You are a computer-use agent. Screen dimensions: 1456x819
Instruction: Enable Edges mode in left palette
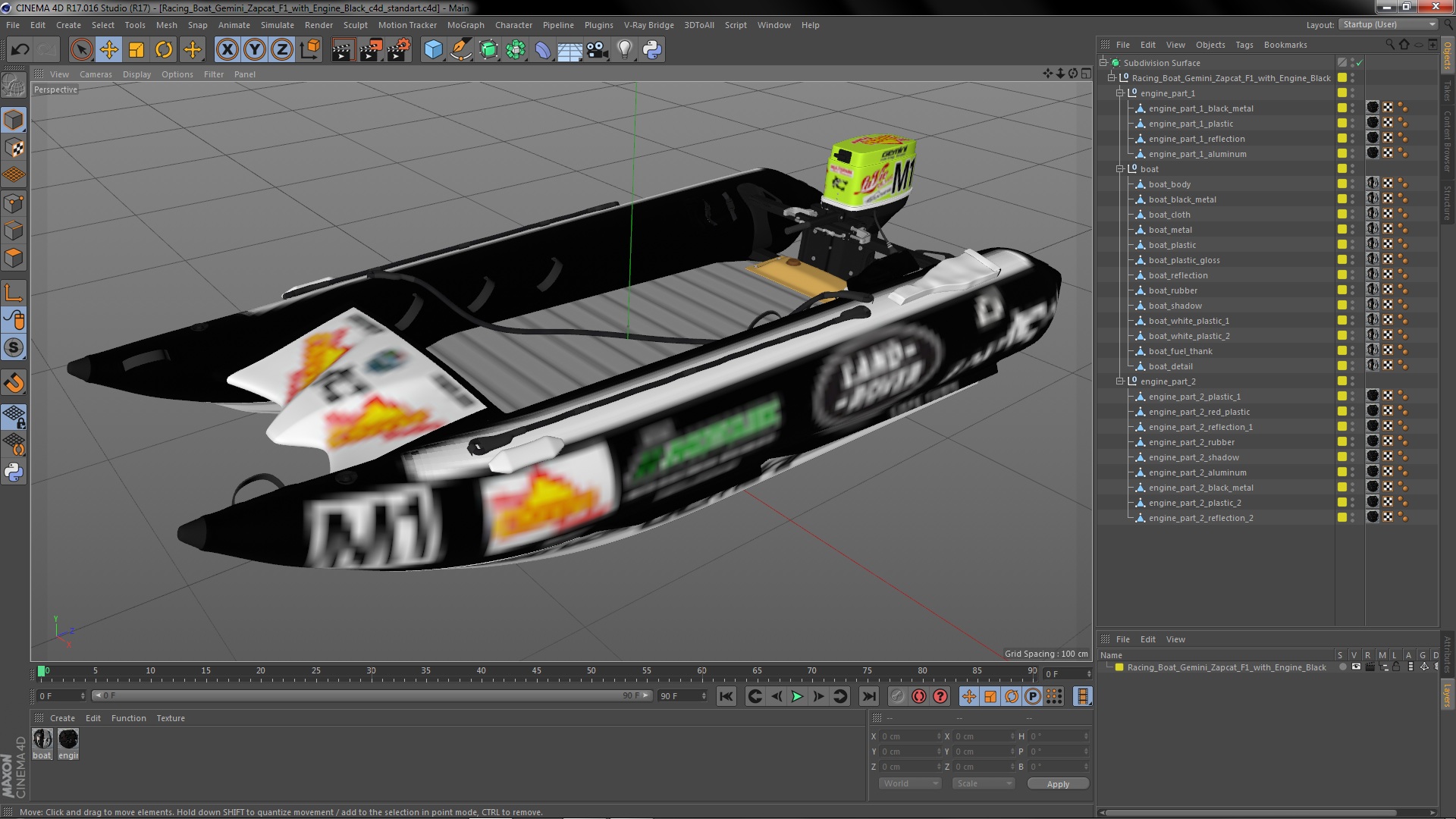point(14,231)
